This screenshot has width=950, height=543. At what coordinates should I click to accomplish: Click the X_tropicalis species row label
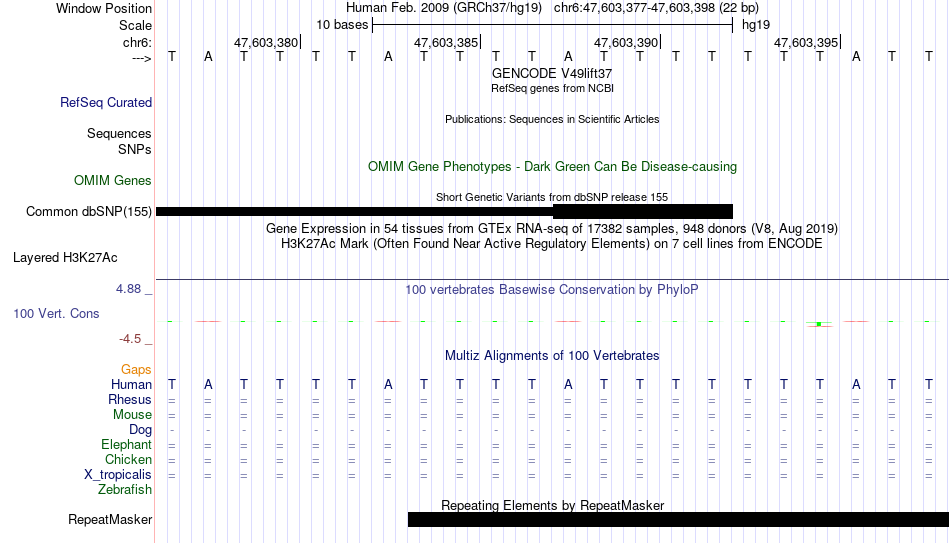point(118,475)
